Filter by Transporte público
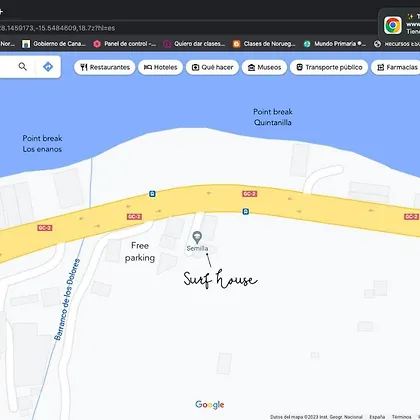The image size is (420, 420). [x=329, y=67]
